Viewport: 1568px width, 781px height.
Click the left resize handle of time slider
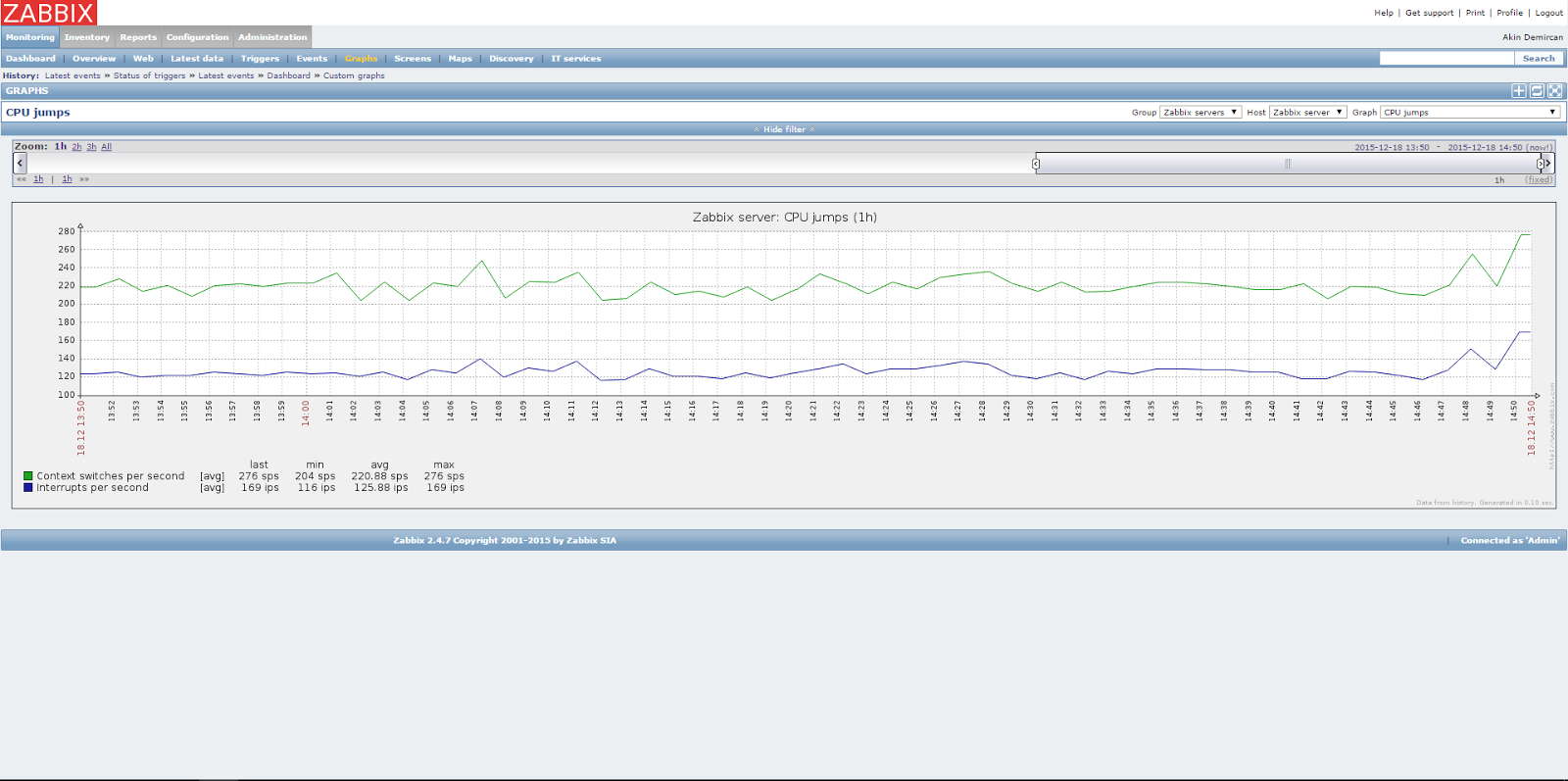pyautogui.click(x=1036, y=164)
